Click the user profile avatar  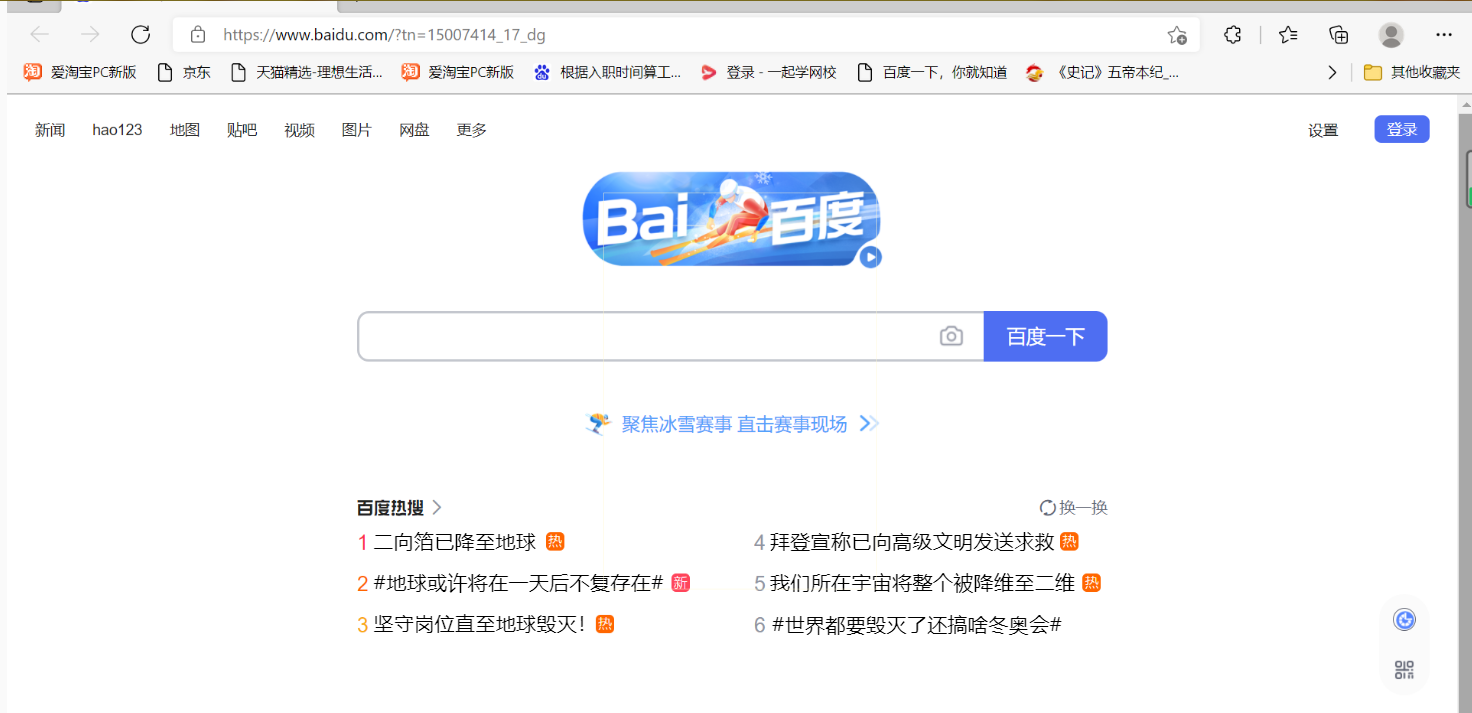(1391, 35)
